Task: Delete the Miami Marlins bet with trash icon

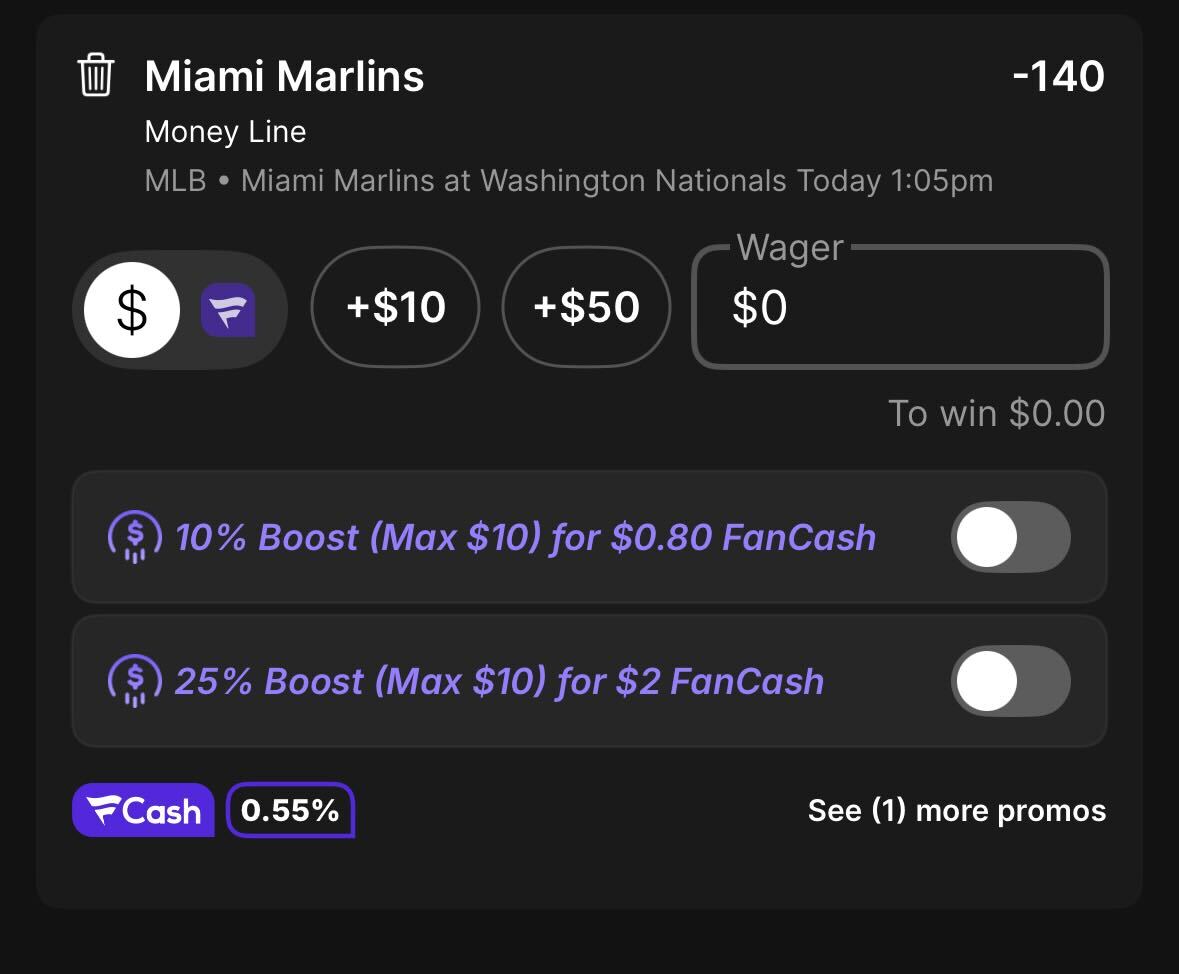Action: click(x=95, y=75)
